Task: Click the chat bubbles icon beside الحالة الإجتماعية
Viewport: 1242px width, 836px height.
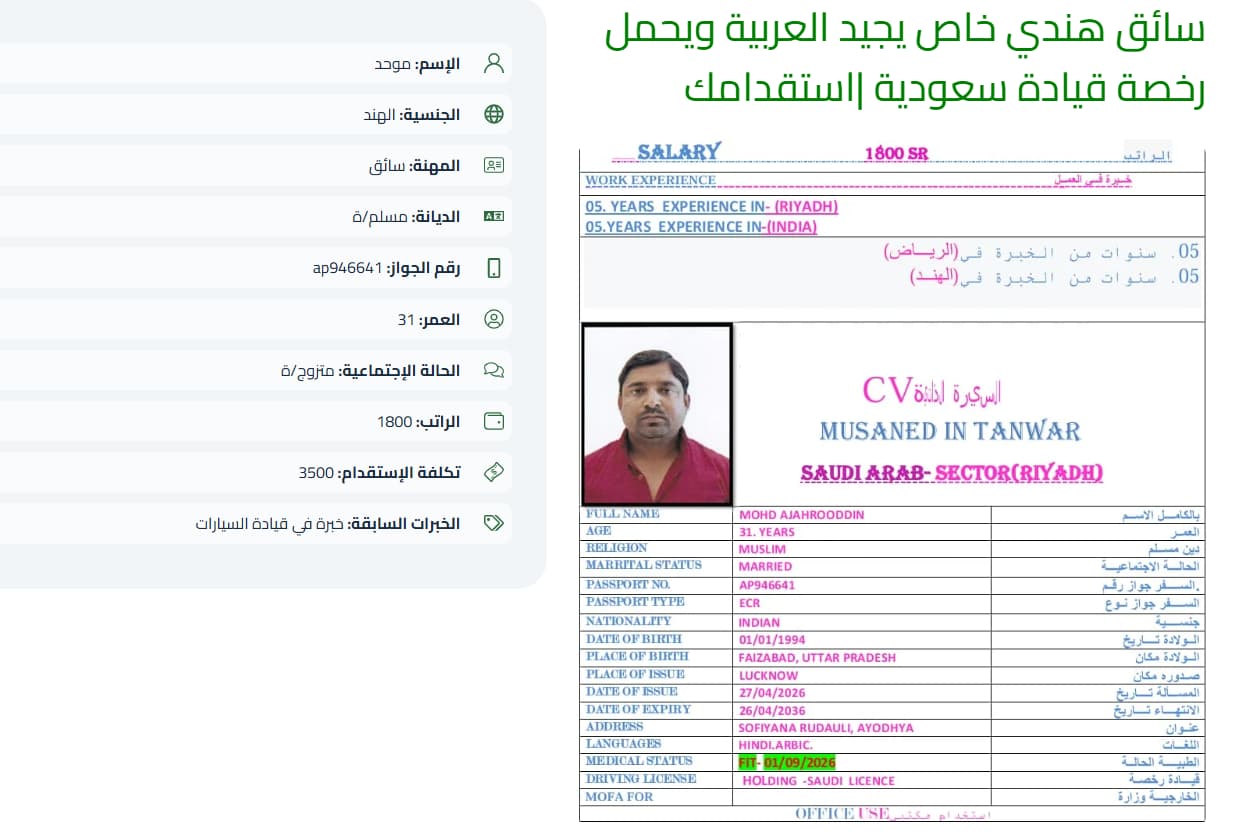Action: (494, 371)
